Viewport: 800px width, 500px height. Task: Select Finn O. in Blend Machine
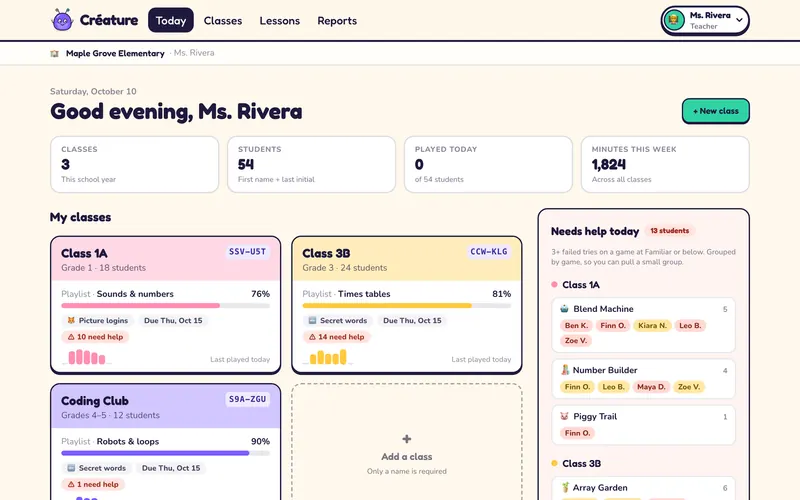click(x=613, y=326)
